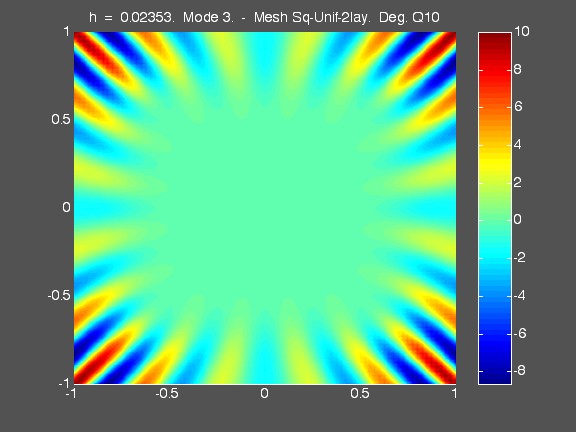Click the plot title text 'Mode 3.'
The width and height of the screenshot is (576, 432).
tap(208, 17)
